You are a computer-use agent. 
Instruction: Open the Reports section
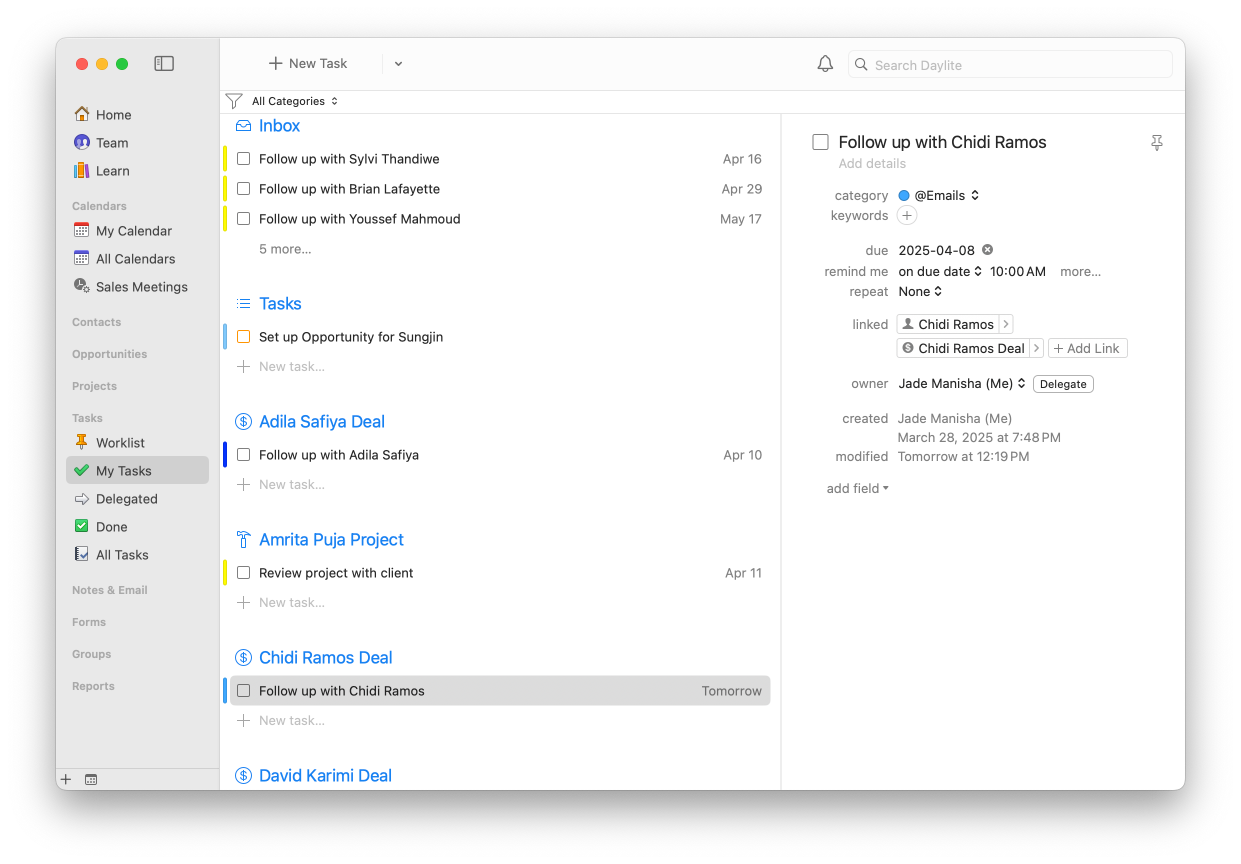93,686
